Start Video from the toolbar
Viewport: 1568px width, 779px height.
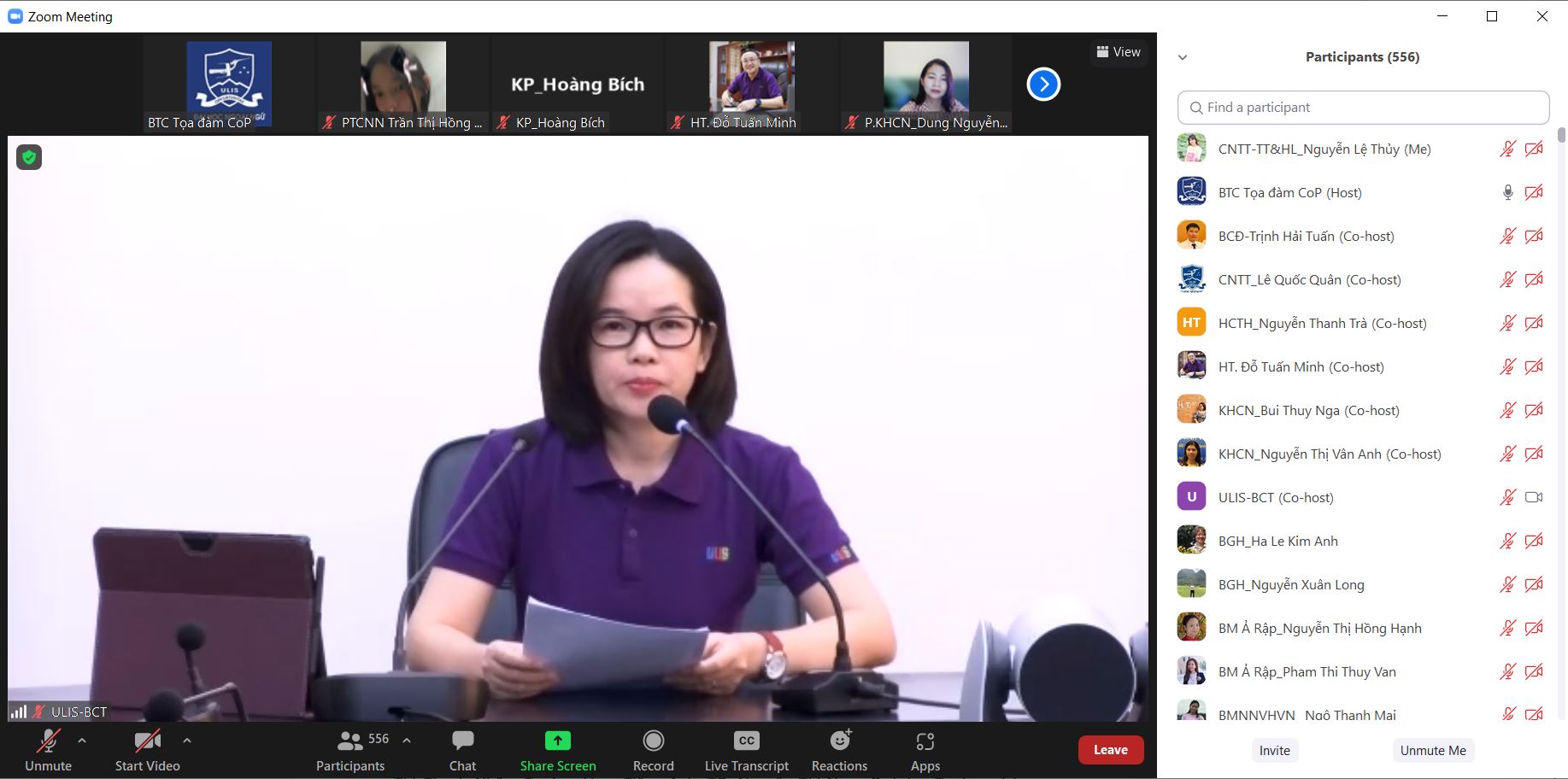147,750
